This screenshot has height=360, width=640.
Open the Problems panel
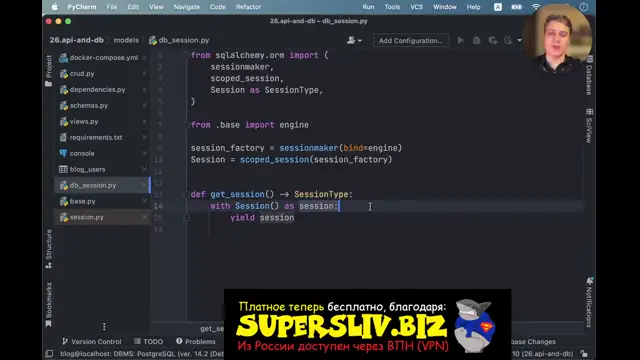coord(196,341)
